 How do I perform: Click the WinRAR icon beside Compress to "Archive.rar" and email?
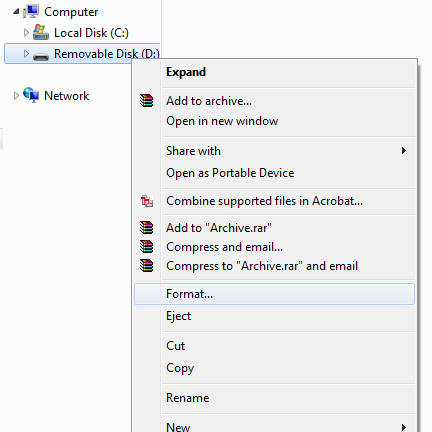pyautogui.click(x=146, y=266)
